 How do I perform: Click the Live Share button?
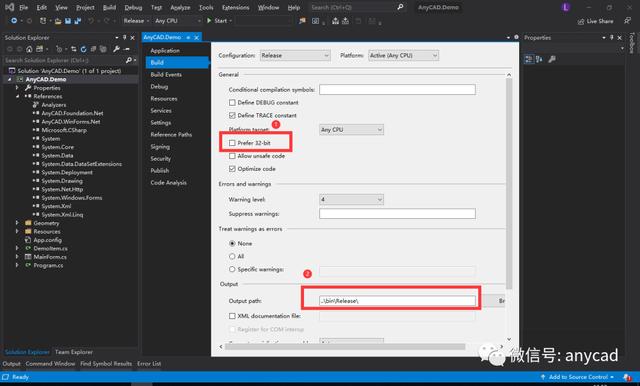pos(596,21)
